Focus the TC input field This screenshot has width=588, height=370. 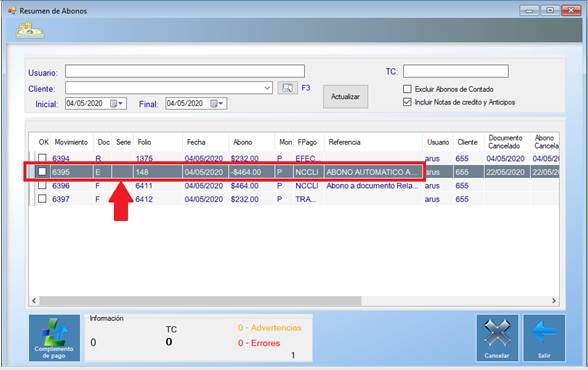point(456,71)
